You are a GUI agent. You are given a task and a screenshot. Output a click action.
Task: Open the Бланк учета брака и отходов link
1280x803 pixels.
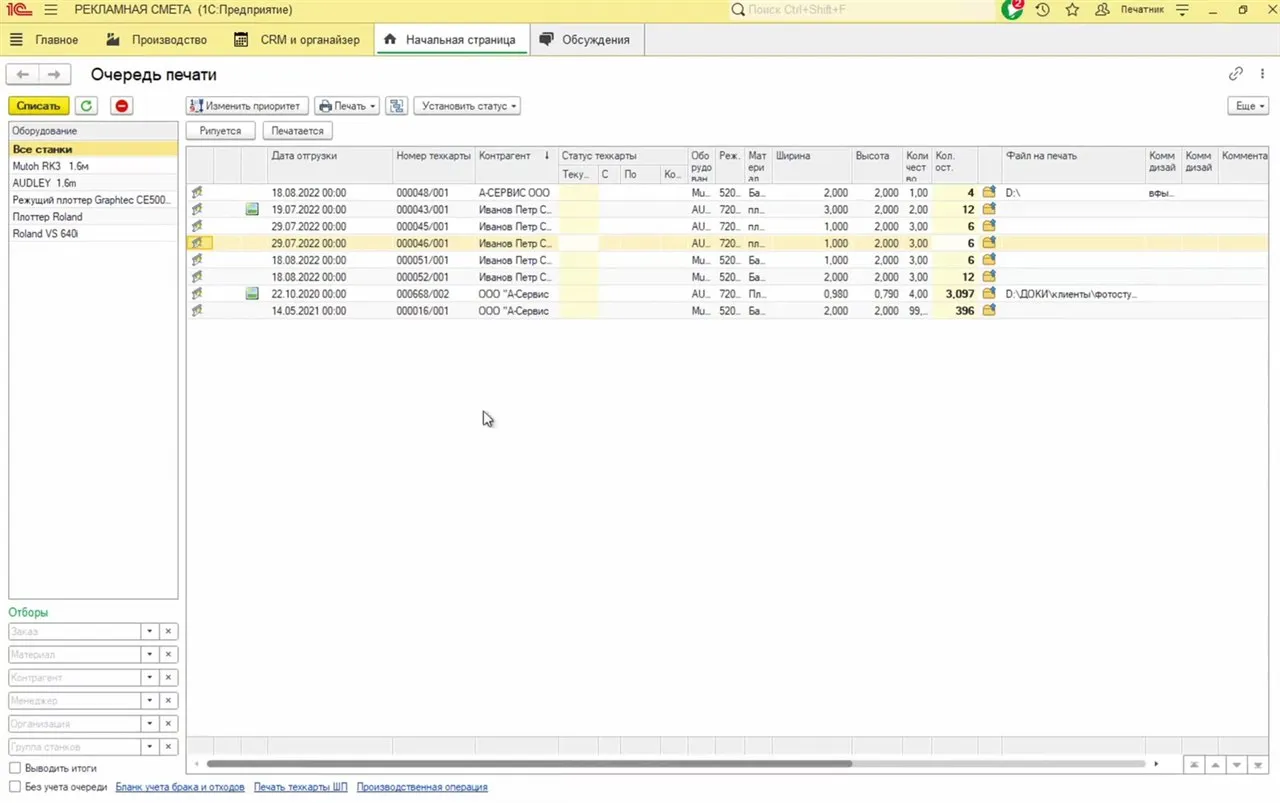[180, 787]
